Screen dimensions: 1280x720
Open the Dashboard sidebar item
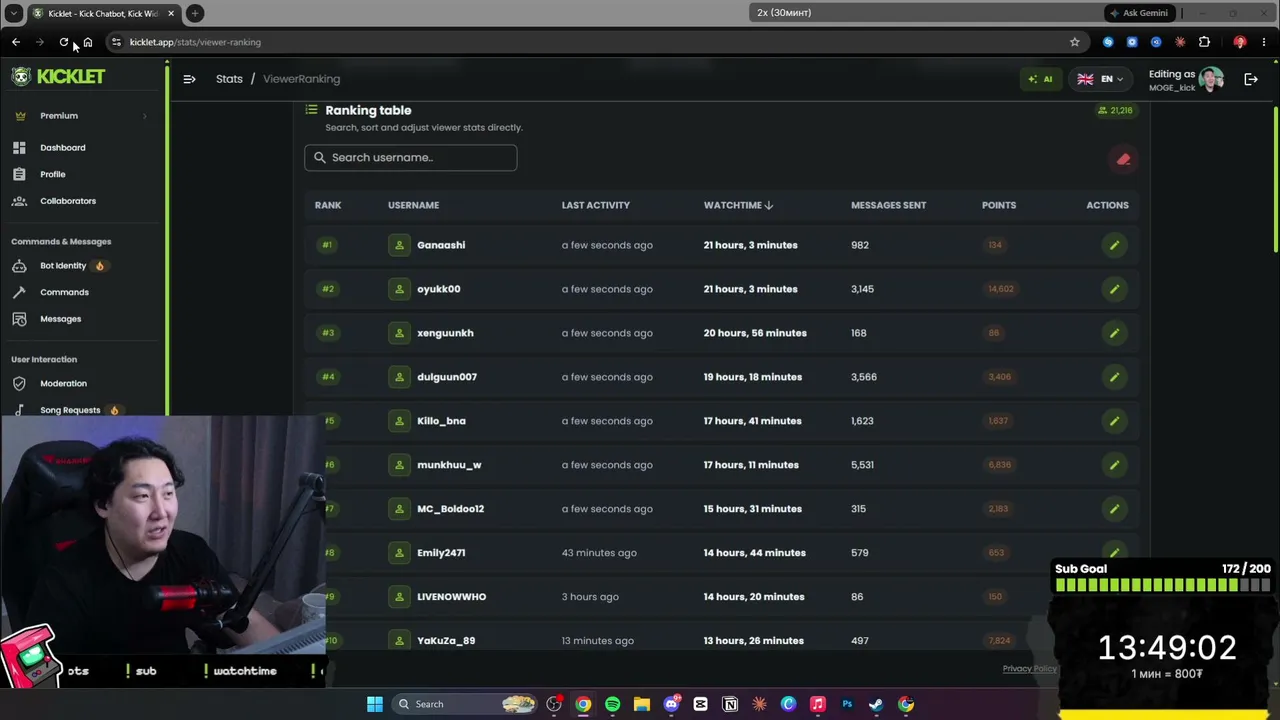(62, 147)
